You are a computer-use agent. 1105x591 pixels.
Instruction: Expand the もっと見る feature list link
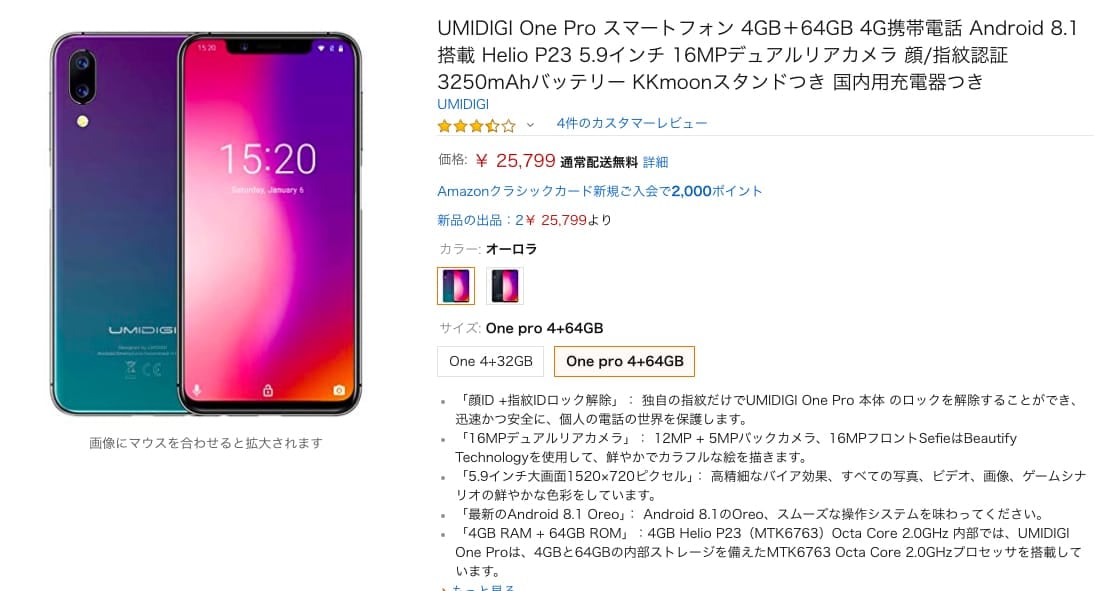pos(483,587)
